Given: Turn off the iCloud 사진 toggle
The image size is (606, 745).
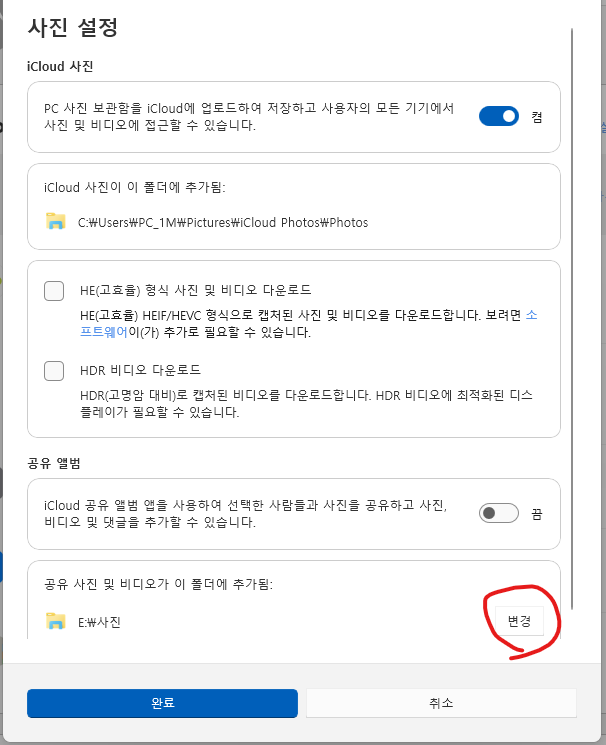Looking at the screenshot, I should [499, 116].
